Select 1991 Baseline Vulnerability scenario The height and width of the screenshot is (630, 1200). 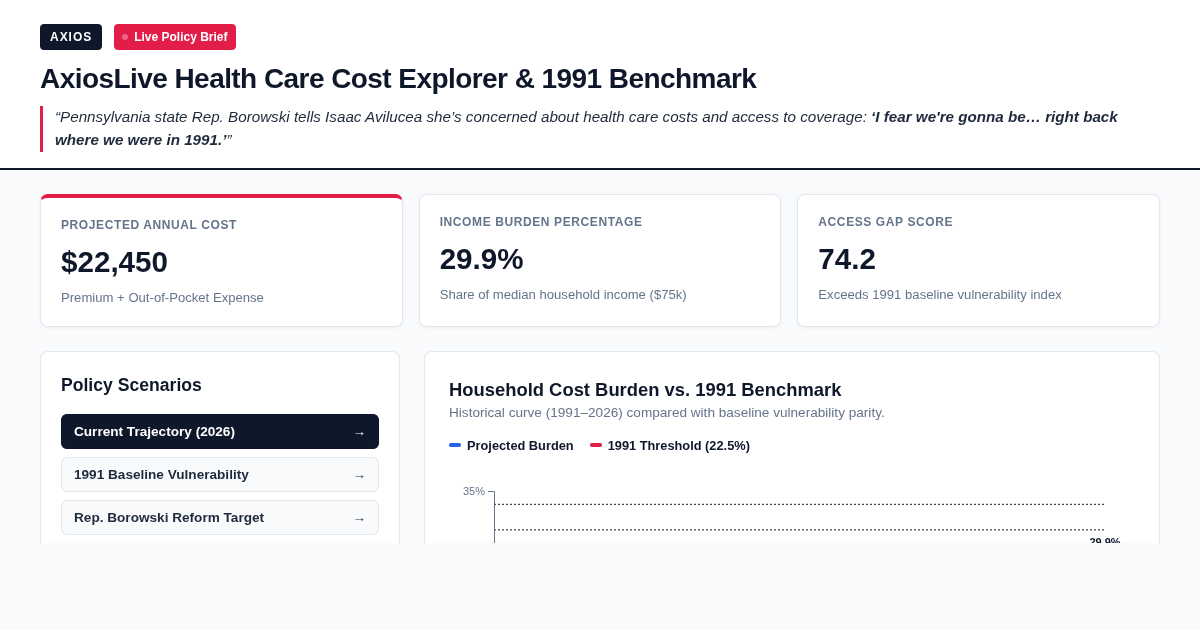[x=220, y=475]
